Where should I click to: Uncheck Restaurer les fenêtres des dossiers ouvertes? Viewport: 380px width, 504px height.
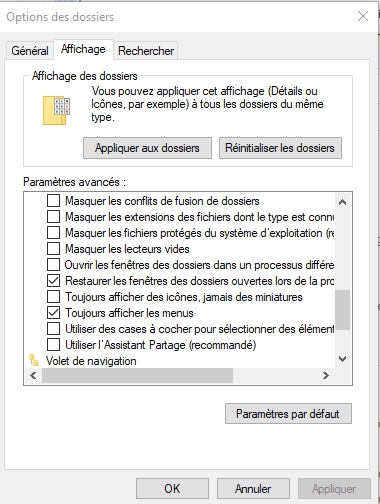pyautogui.click(x=53, y=281)
